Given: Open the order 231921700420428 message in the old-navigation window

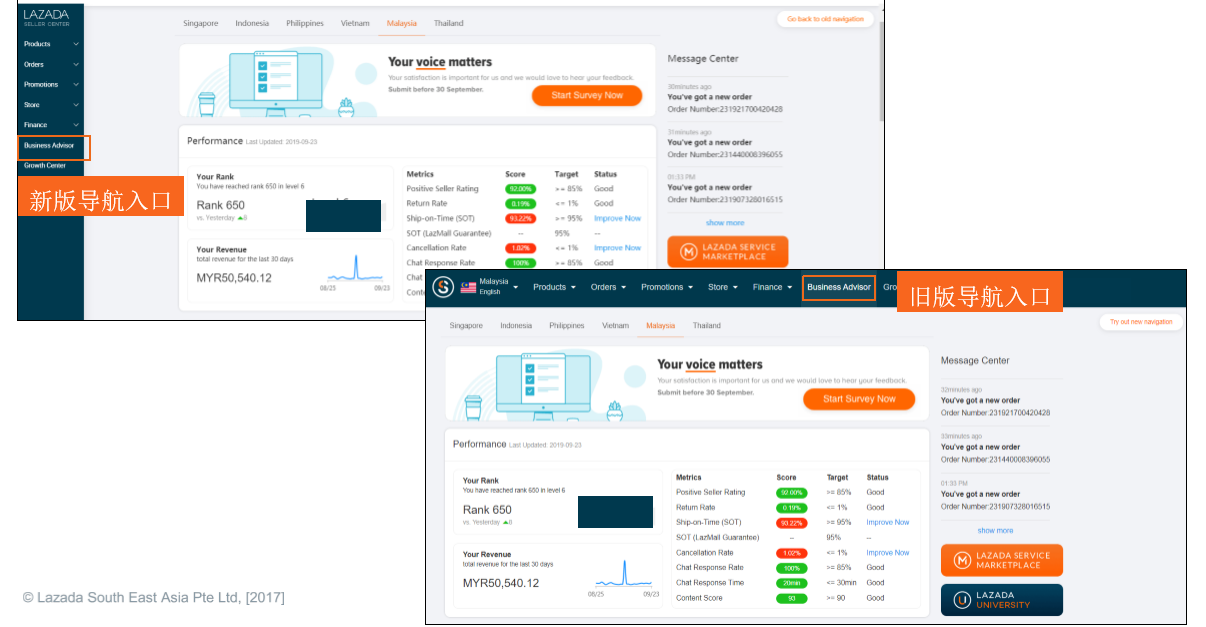Looking at the screenshot, I should [x=996, y=401].
